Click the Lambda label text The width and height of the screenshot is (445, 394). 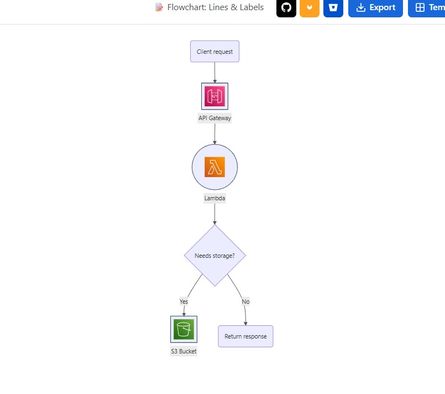pos(215,198)
